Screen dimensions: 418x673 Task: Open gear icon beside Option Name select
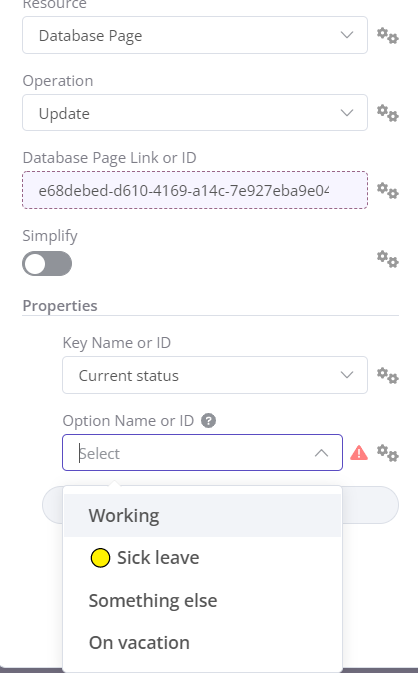tap(388, 453)
